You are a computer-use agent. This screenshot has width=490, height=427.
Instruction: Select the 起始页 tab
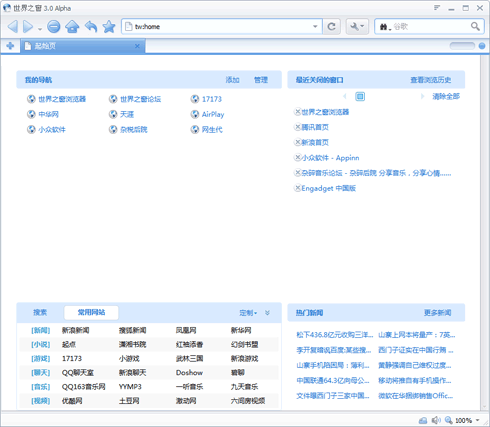click(x=82, y=46)
